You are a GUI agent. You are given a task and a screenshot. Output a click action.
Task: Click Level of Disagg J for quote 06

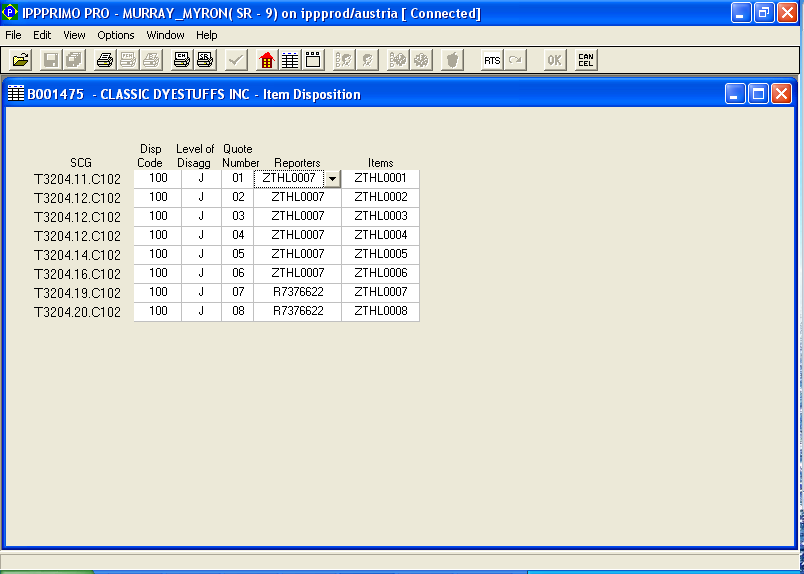tap(201, 273)
